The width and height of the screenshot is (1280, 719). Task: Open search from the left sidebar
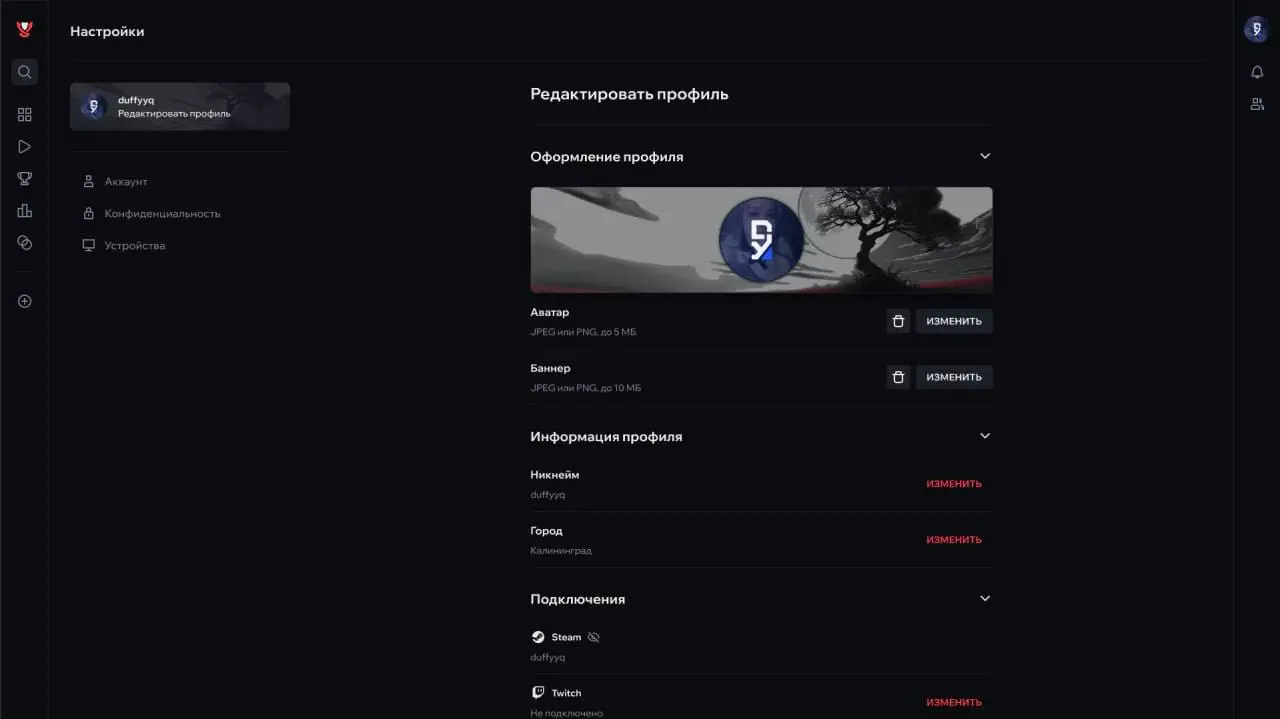25,72
